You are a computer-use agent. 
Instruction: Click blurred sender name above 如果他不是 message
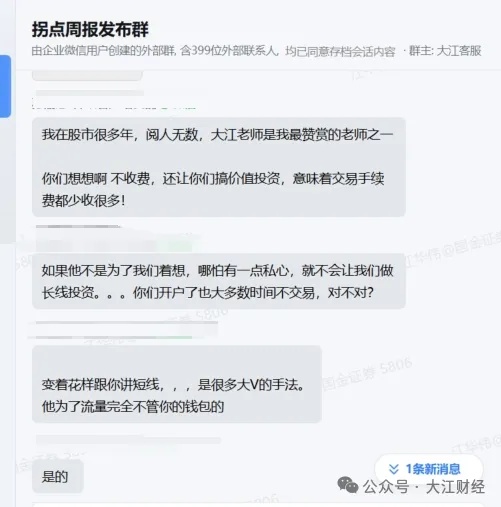point(79,227)
